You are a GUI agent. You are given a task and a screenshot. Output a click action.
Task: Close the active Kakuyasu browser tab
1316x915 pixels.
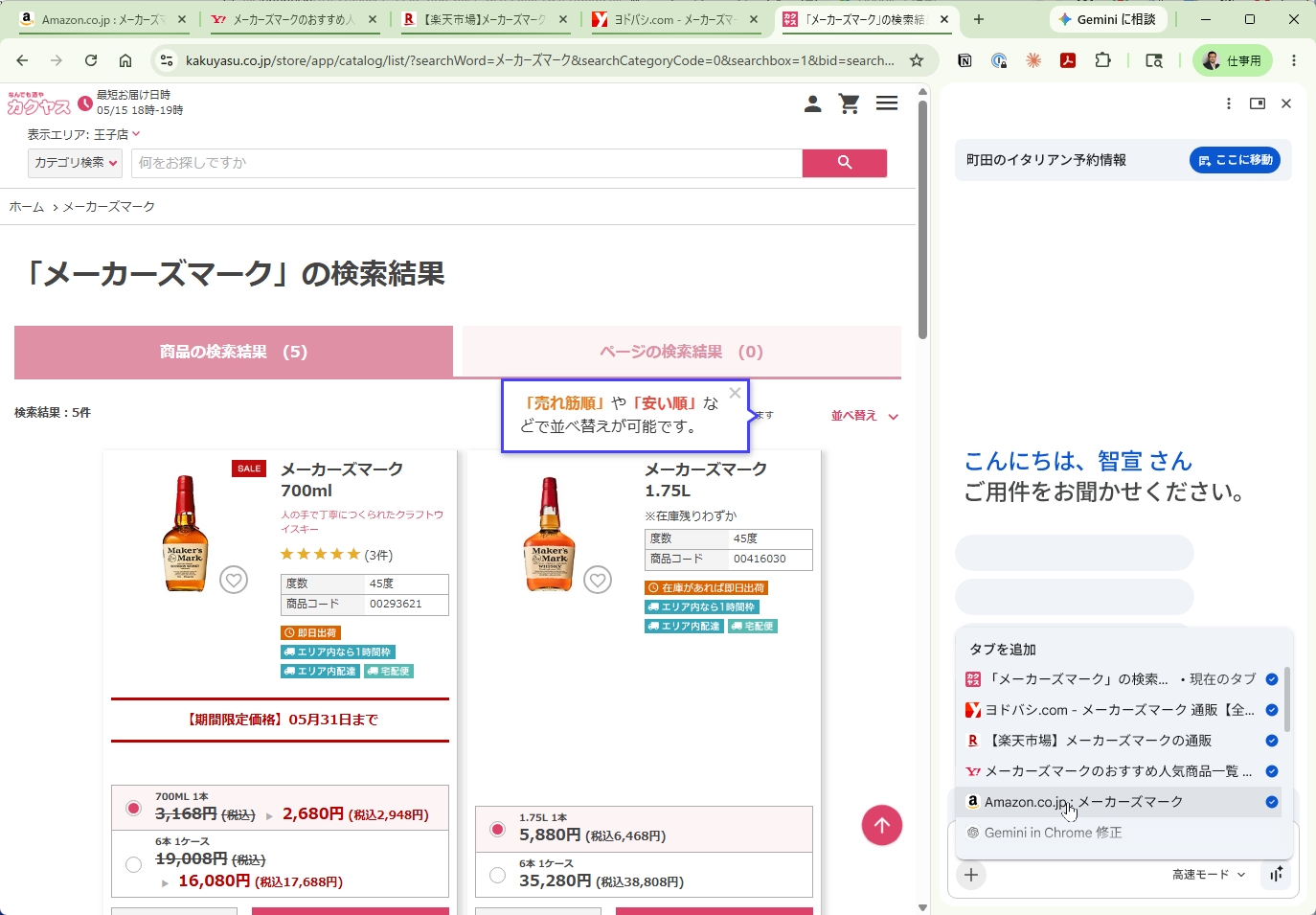tap(944, 19)
